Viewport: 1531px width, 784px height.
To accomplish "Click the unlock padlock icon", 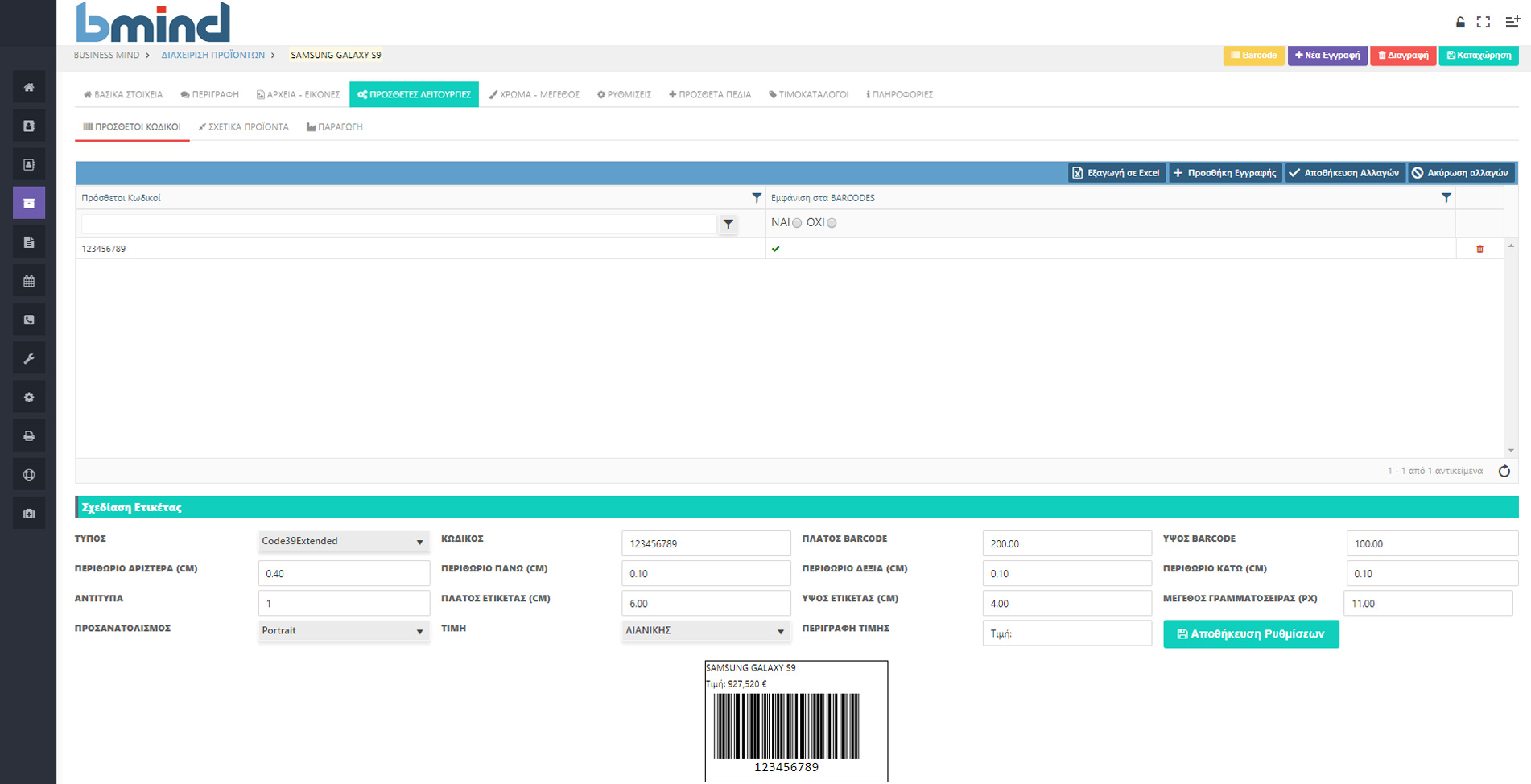I will click(x=1460, y=22).
